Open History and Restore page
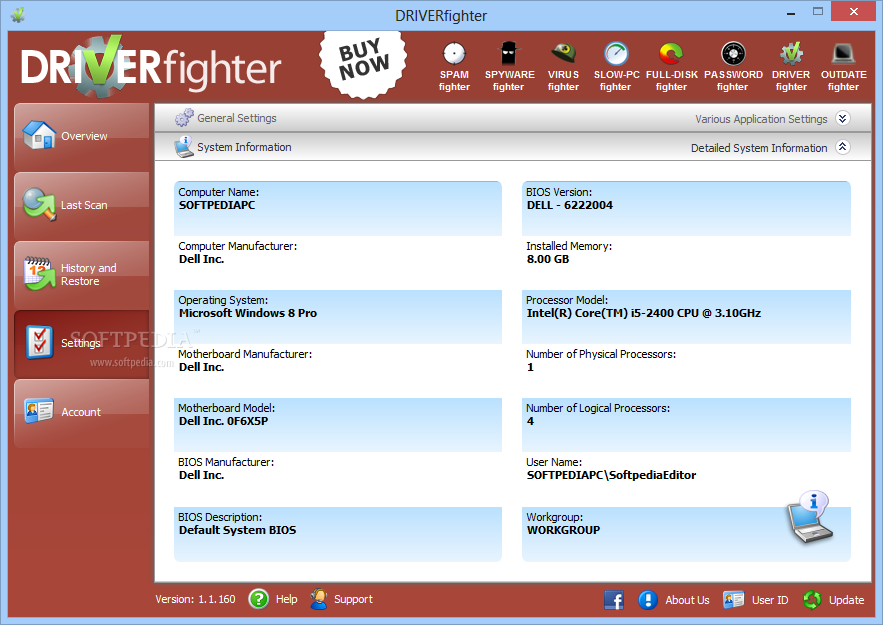This screenshot has width=883, height=625. [82, 275]
